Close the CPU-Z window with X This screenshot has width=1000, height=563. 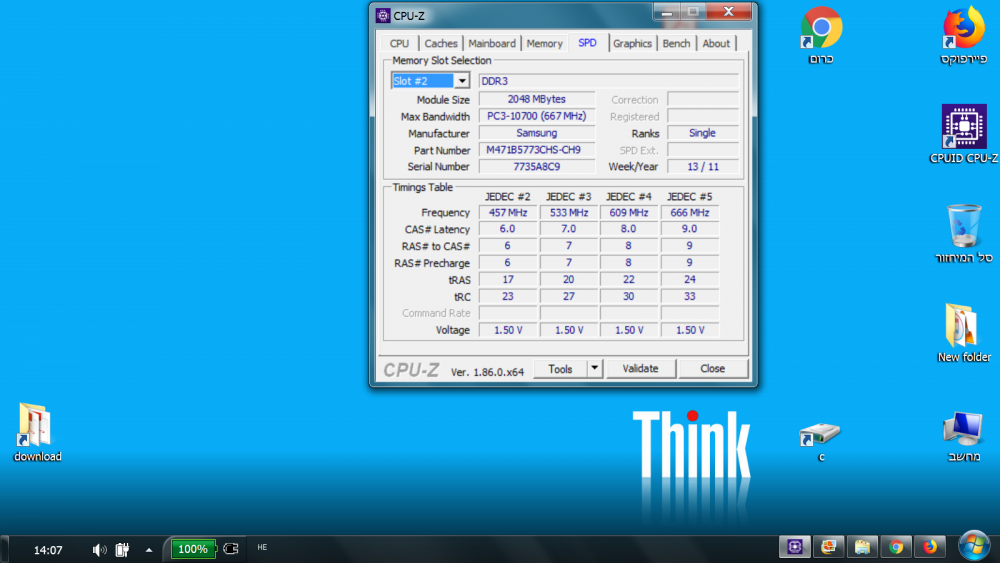coord(729,12)
